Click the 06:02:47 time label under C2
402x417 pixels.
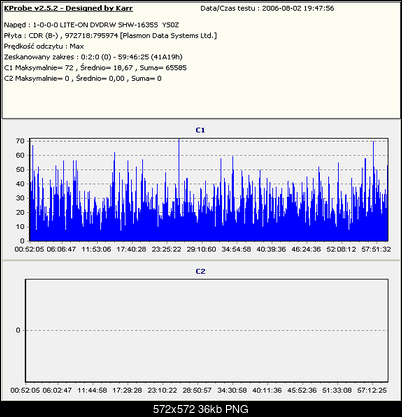(x=57, y=390)
